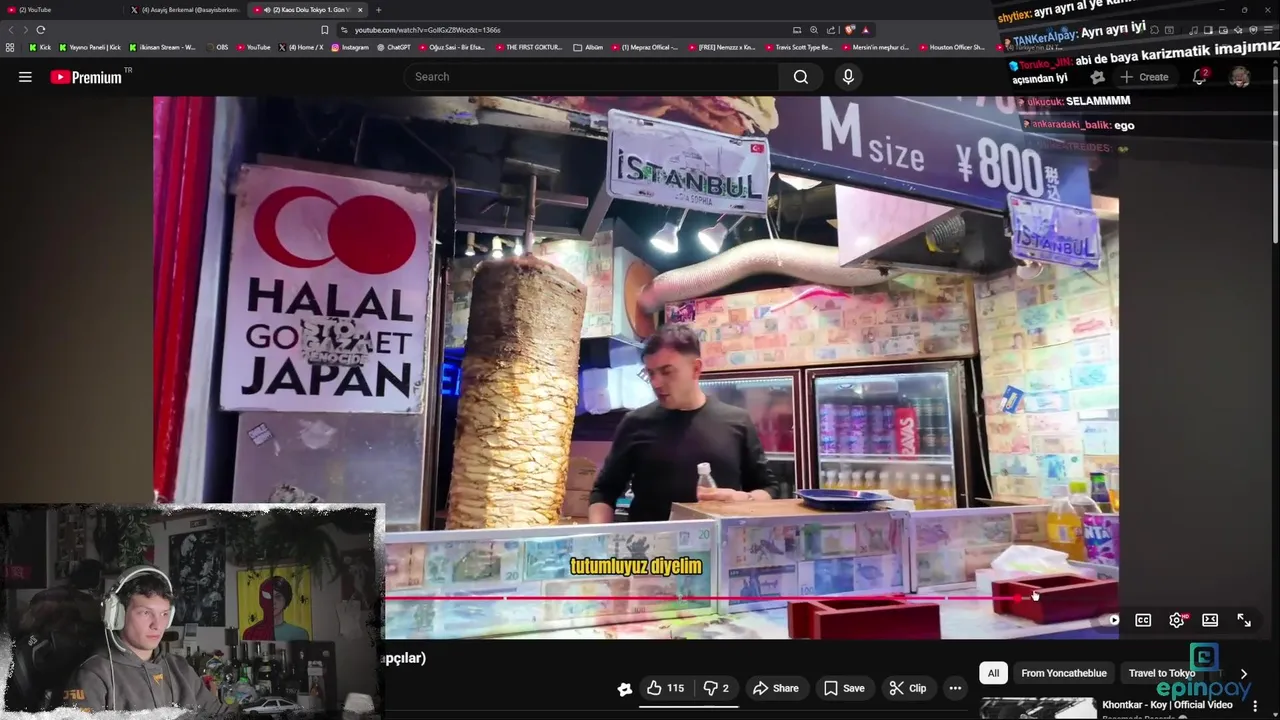Toggle the browser sidebar panel icon
1280x720 pixels.
1208,30
